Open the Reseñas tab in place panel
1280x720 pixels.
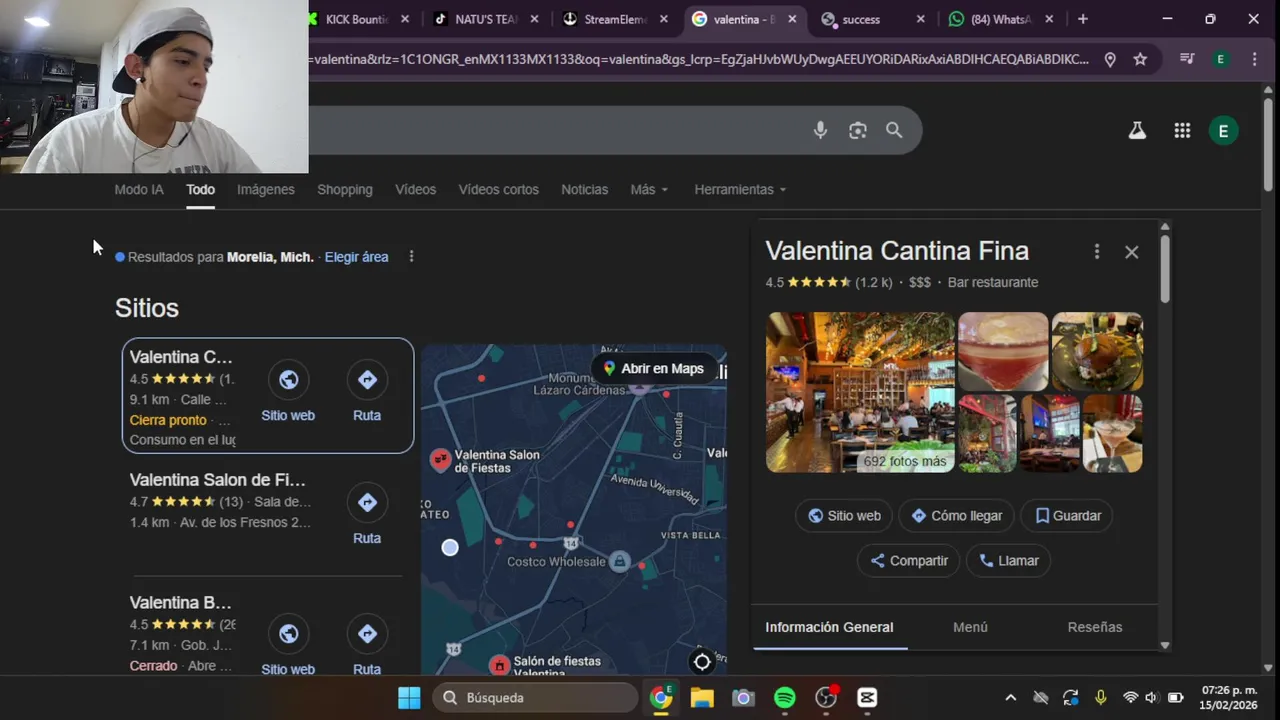click(x=1095, y=627)
